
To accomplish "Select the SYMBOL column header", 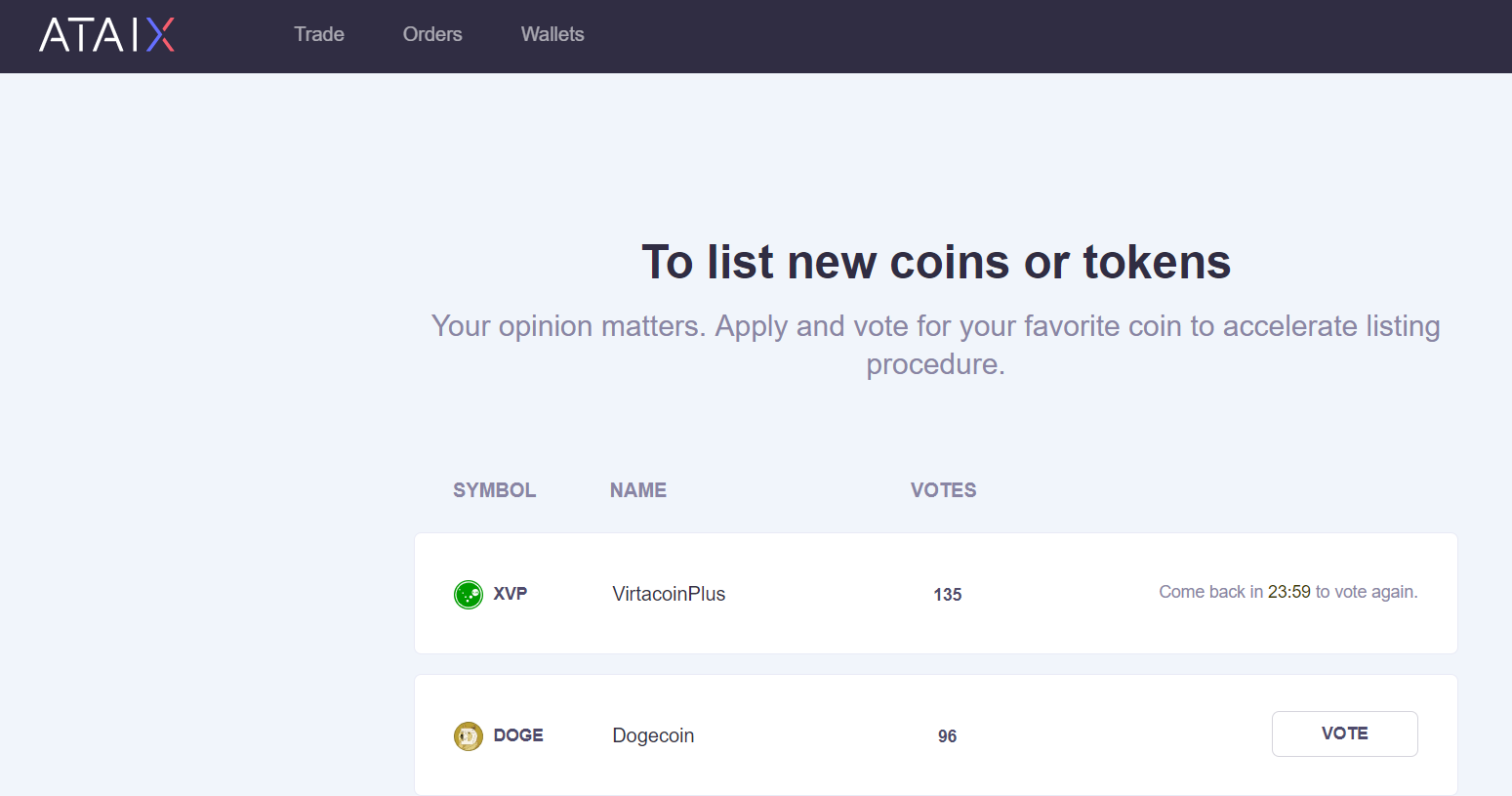I will pos(494,490).
